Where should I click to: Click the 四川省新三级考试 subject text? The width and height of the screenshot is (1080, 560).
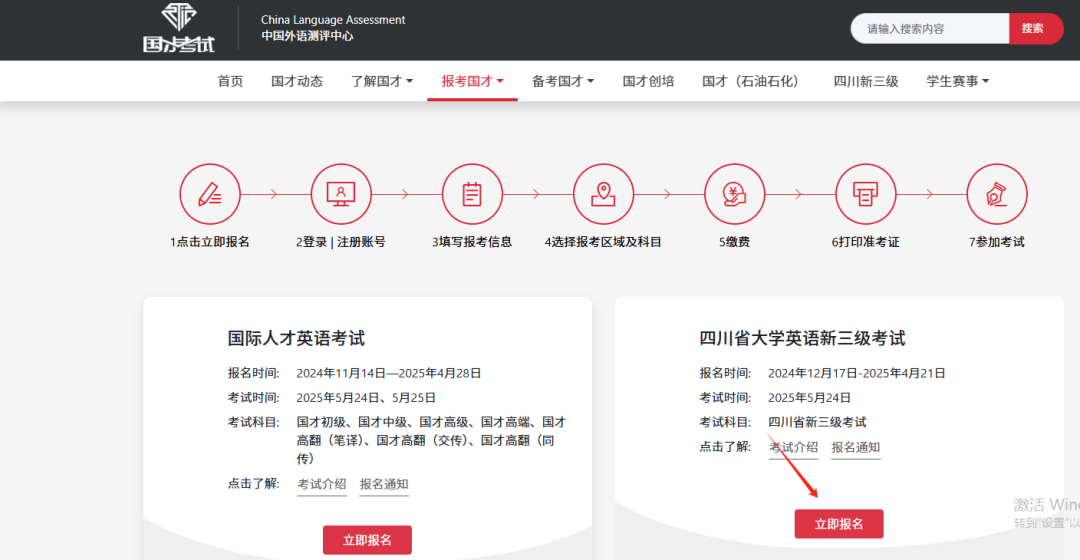coord(817,422)
